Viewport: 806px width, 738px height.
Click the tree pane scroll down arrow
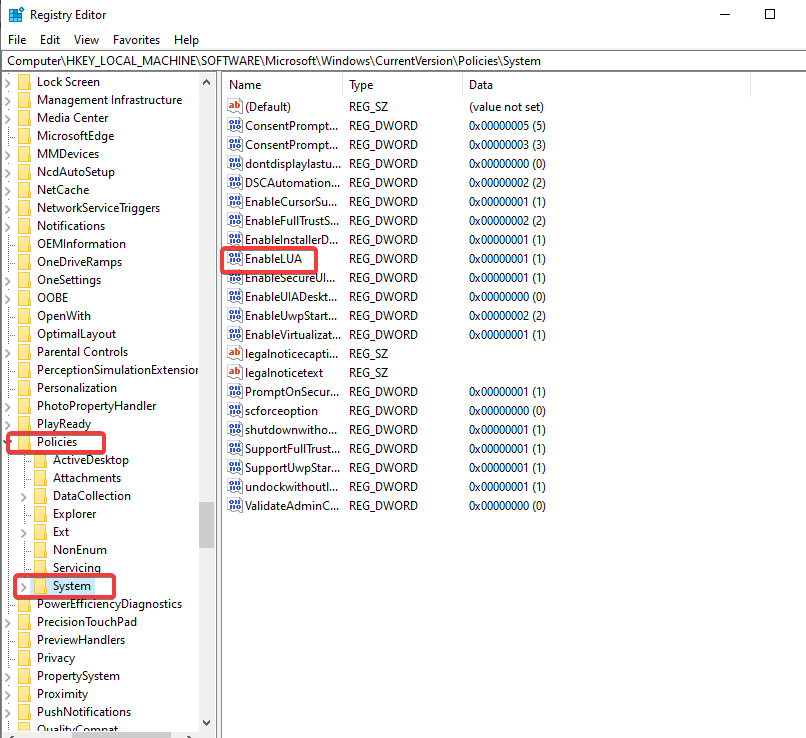(x=207, y=723)
